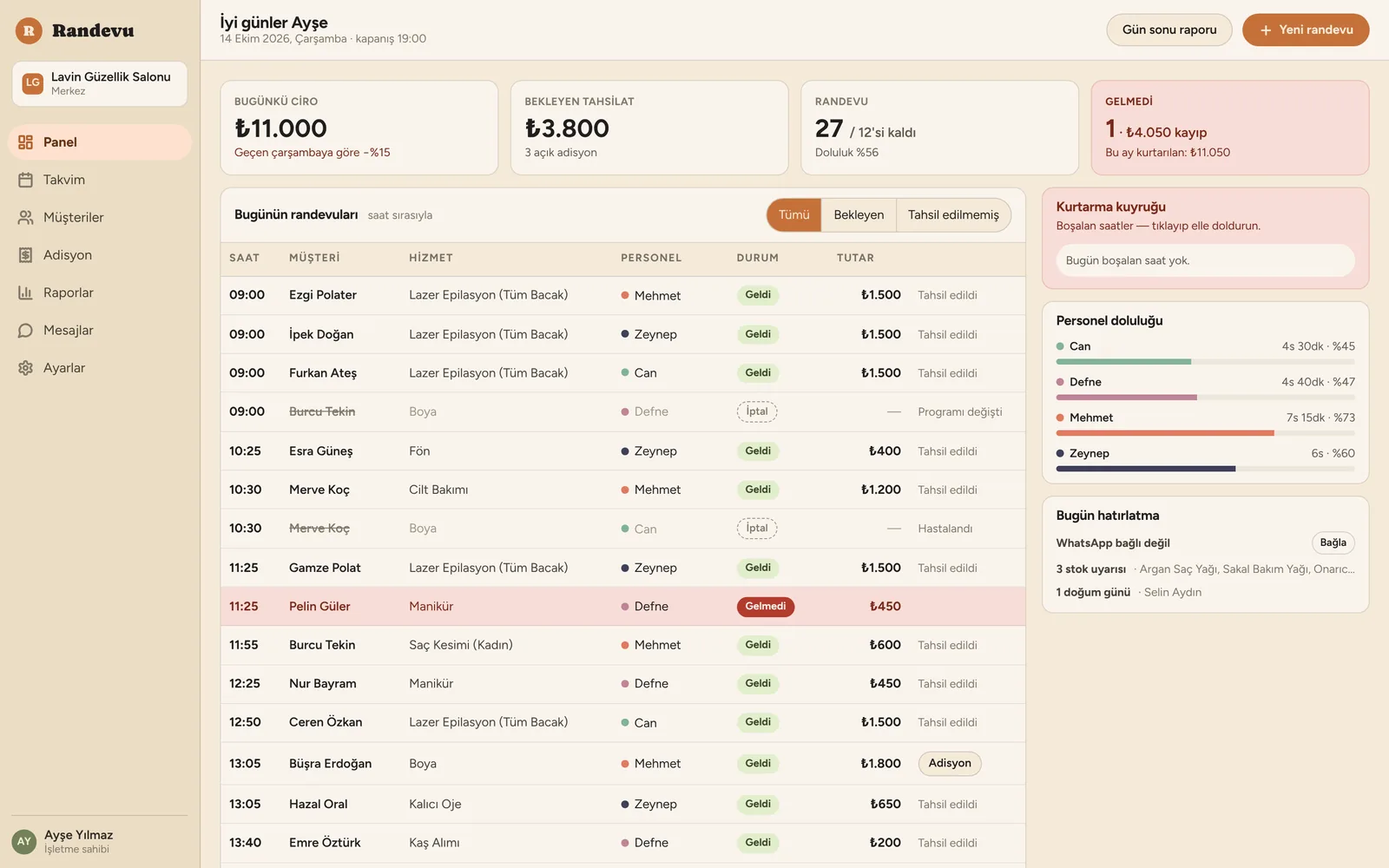Open Ayşe Yılmaz user profile
Image resolution: width=1389 pixels, height=868 pixels.
tap(100, 841)
